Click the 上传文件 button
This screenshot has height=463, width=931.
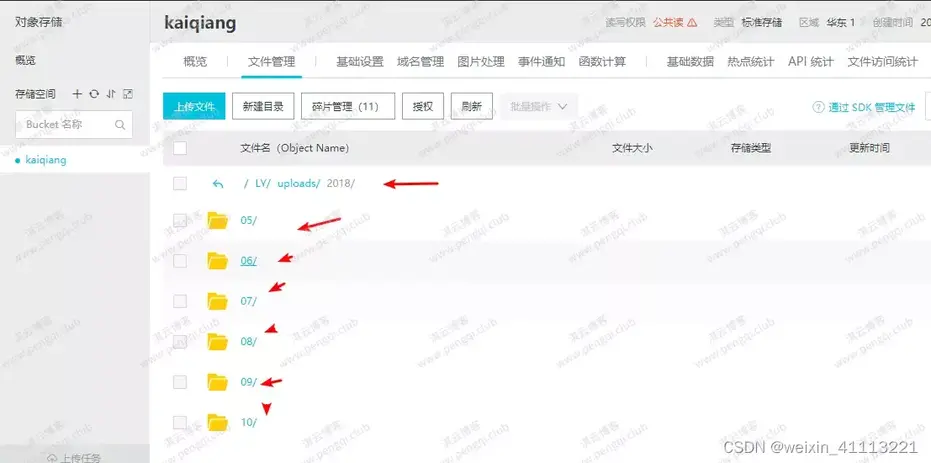click(x=194, y=106)
